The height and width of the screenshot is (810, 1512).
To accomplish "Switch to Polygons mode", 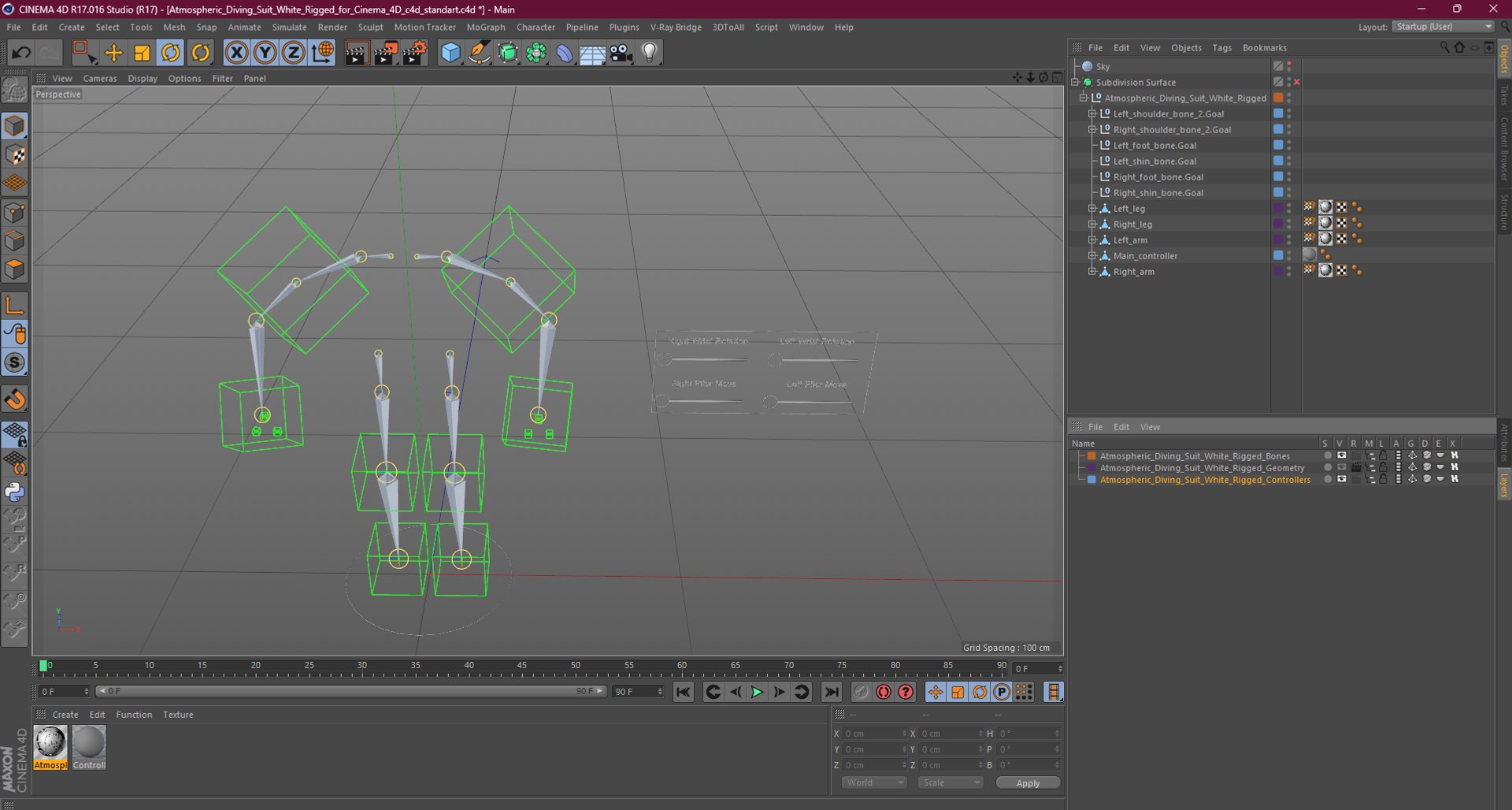I will pyautogui.click(x=15, y=269).
